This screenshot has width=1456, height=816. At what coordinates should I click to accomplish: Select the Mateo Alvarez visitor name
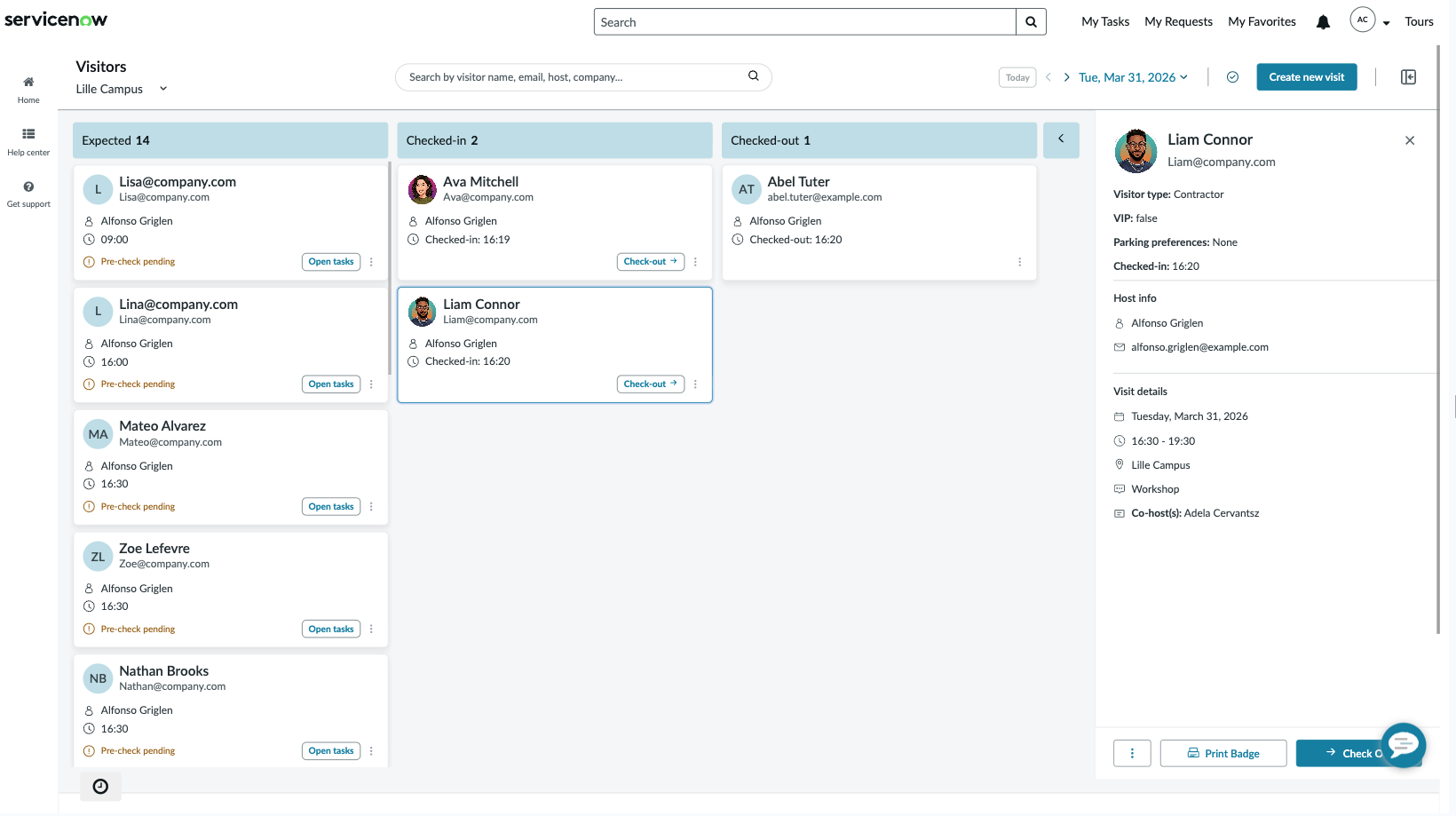pos(162,426)
